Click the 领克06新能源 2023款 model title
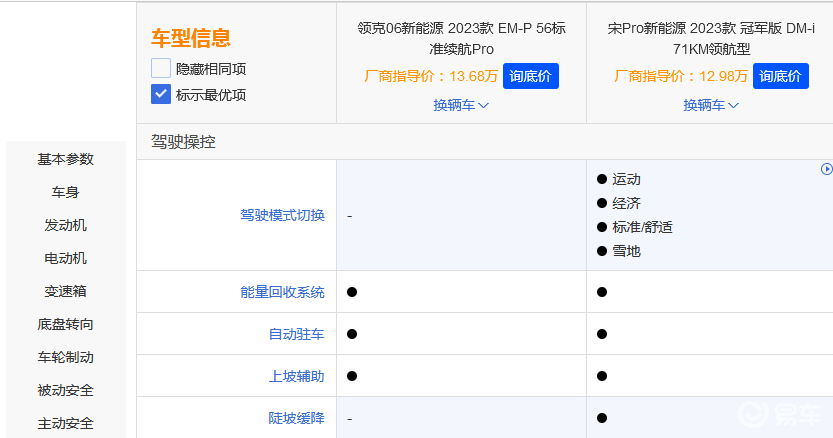Viewport: 833px width, 438px height. point(461,38)
